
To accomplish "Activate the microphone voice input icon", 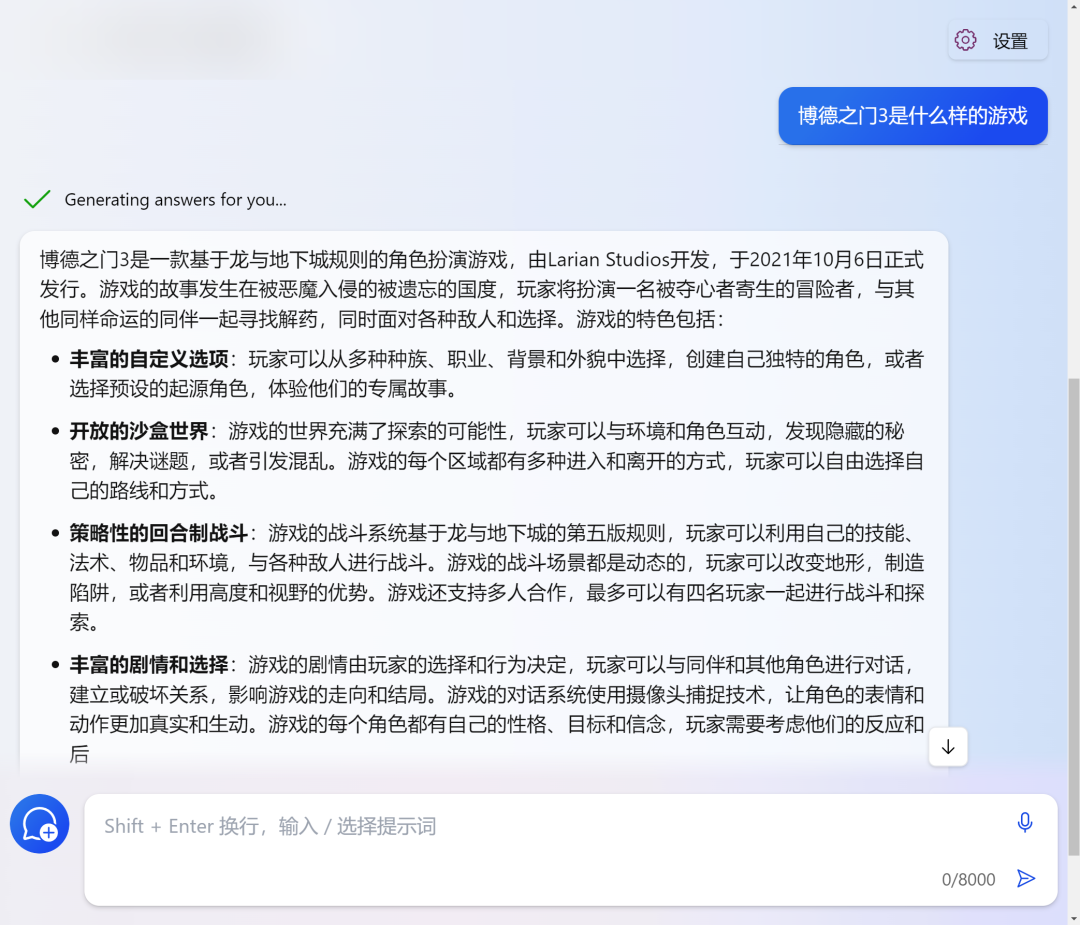I will (1025, 822).
